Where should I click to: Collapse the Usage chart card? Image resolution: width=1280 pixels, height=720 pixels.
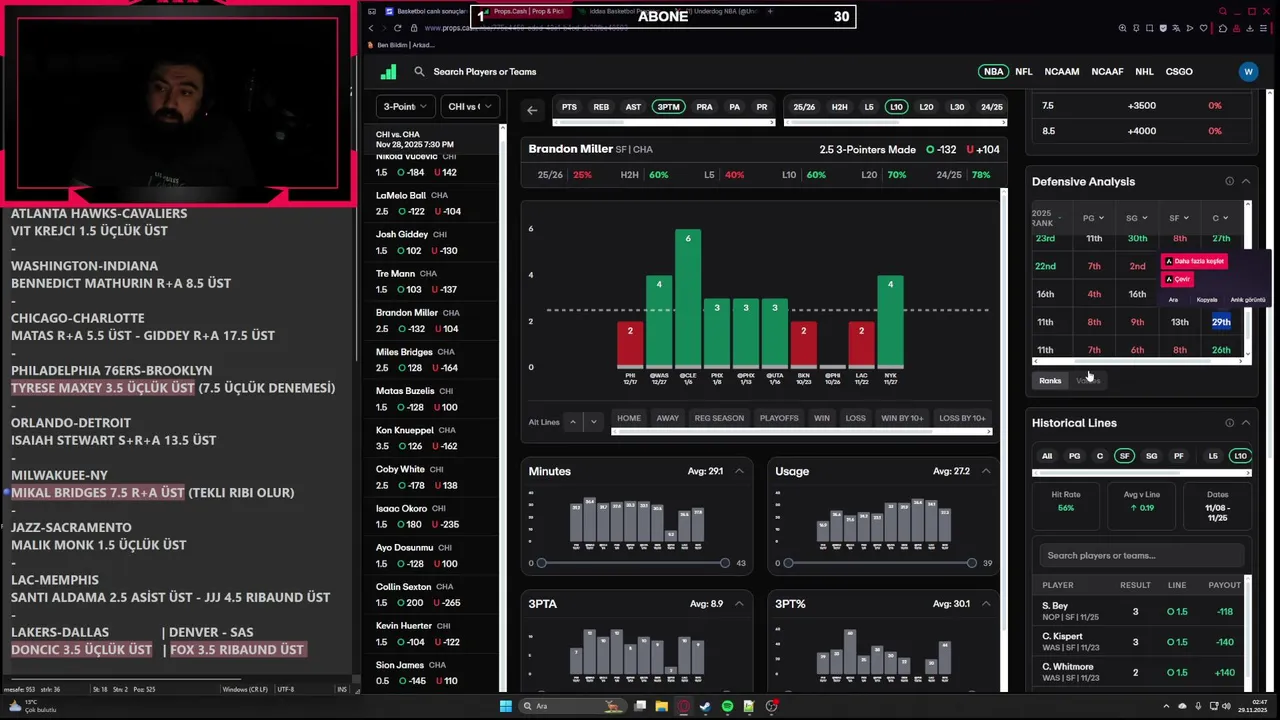tap(985, 471)
